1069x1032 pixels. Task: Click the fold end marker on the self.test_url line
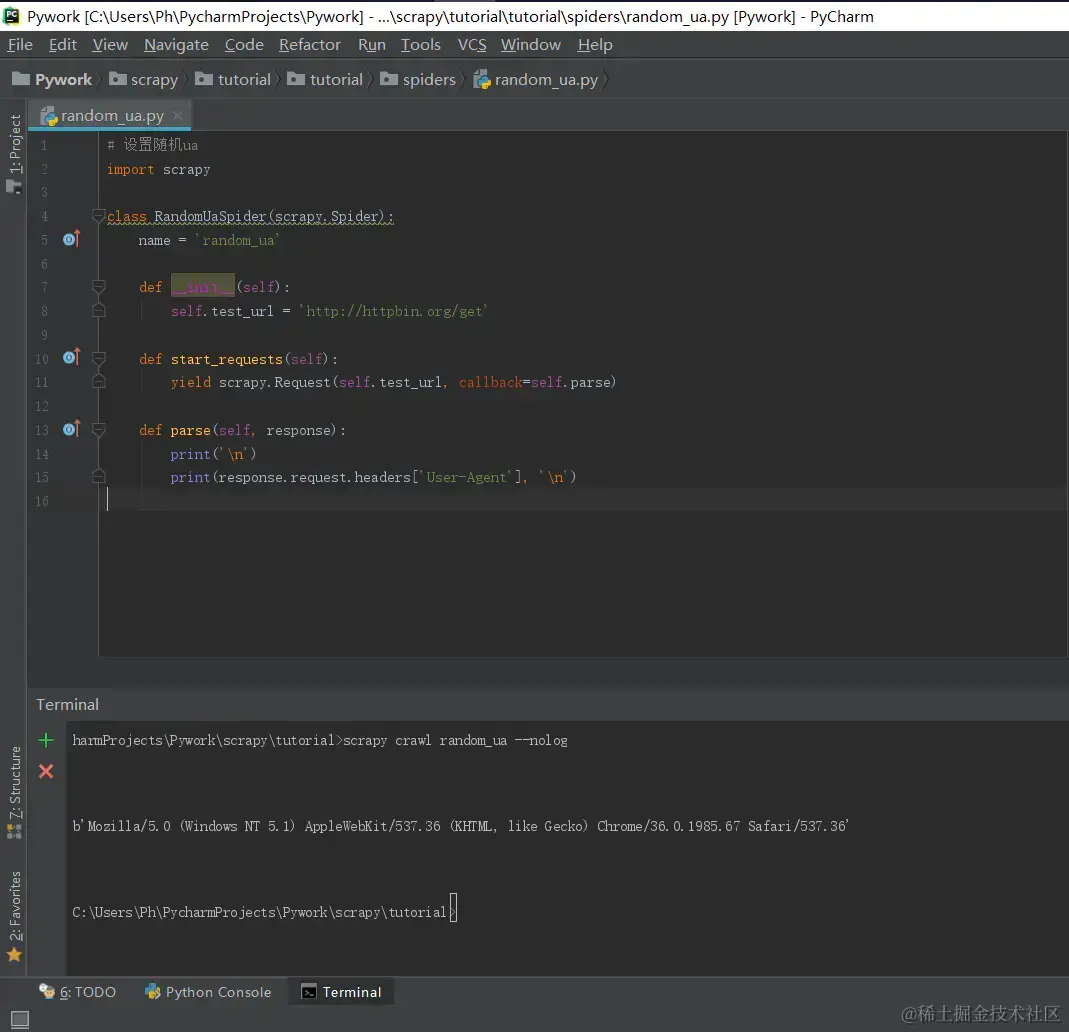99,311
